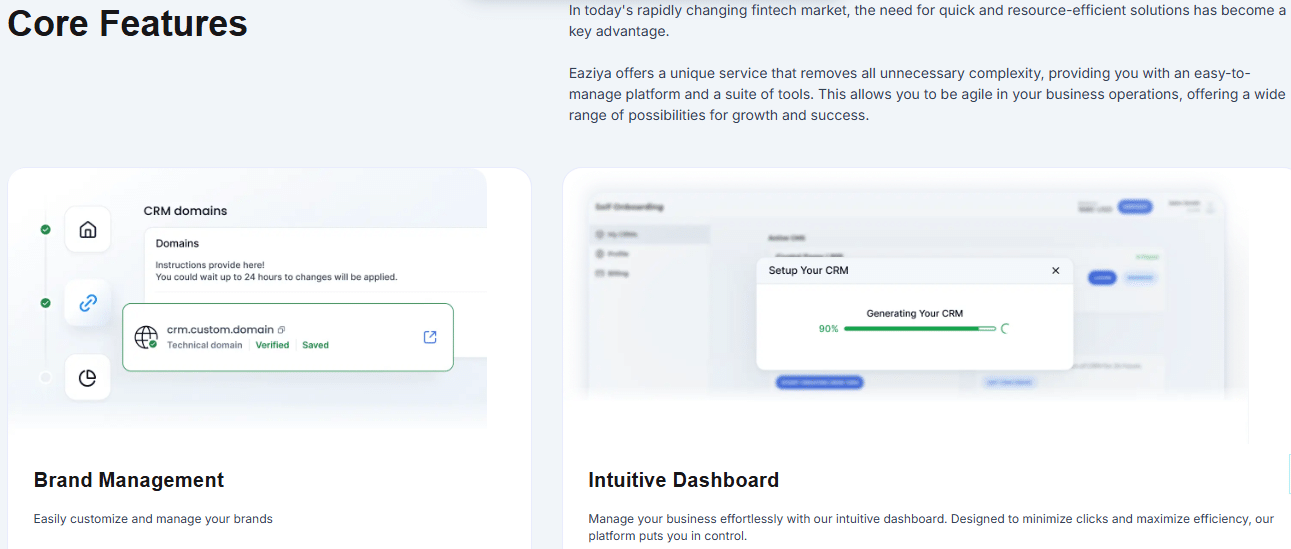Click the Brand Management card title

coord(129,480)
